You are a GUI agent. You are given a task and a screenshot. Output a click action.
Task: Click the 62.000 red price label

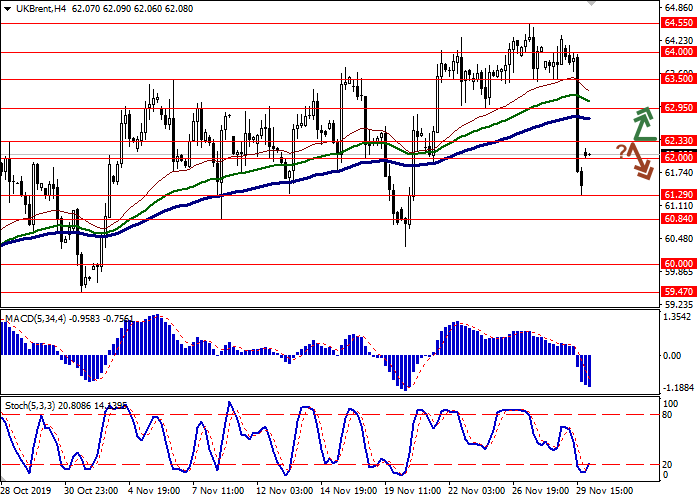click(678, 157)
